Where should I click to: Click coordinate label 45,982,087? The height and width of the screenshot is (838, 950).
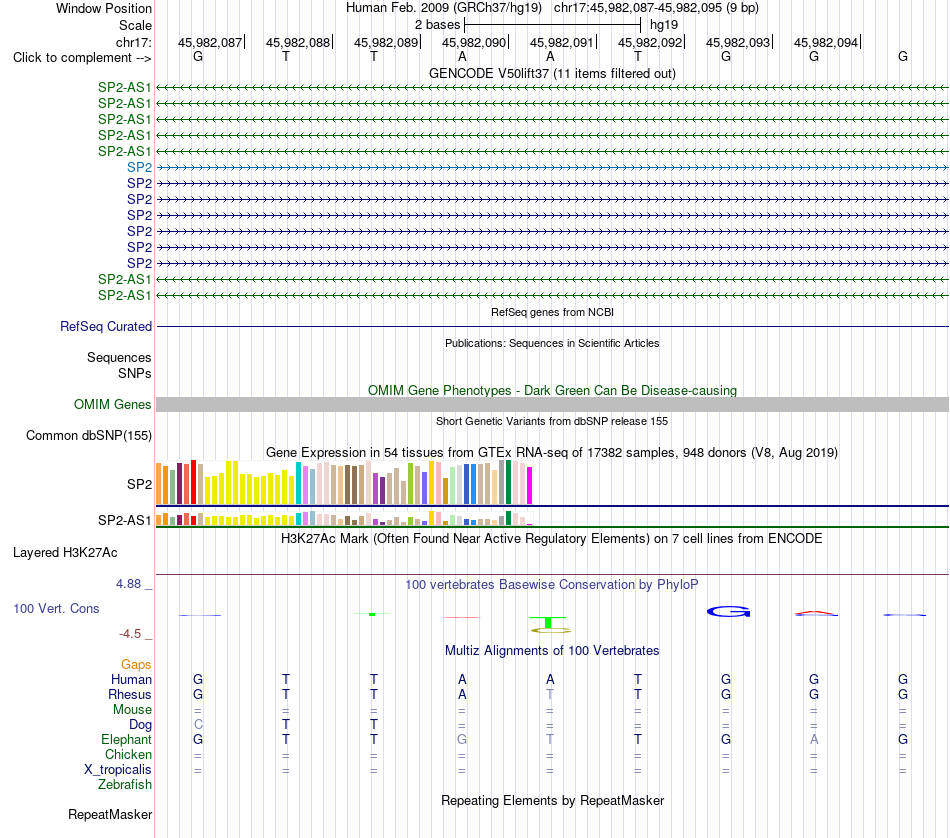coord(210,42)
